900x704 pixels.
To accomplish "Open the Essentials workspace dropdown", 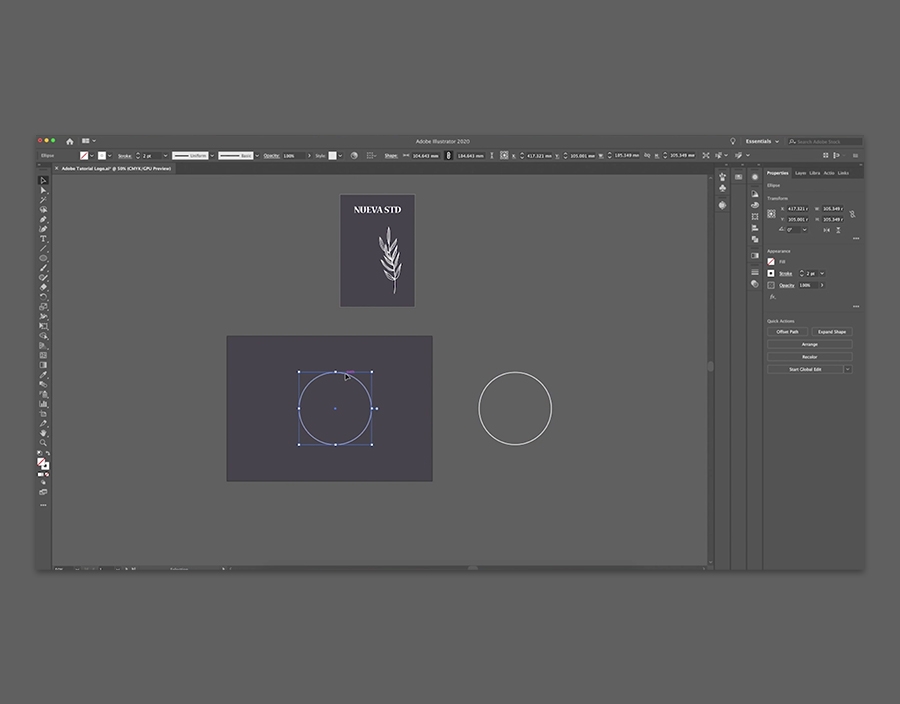I will click(762, 141).
